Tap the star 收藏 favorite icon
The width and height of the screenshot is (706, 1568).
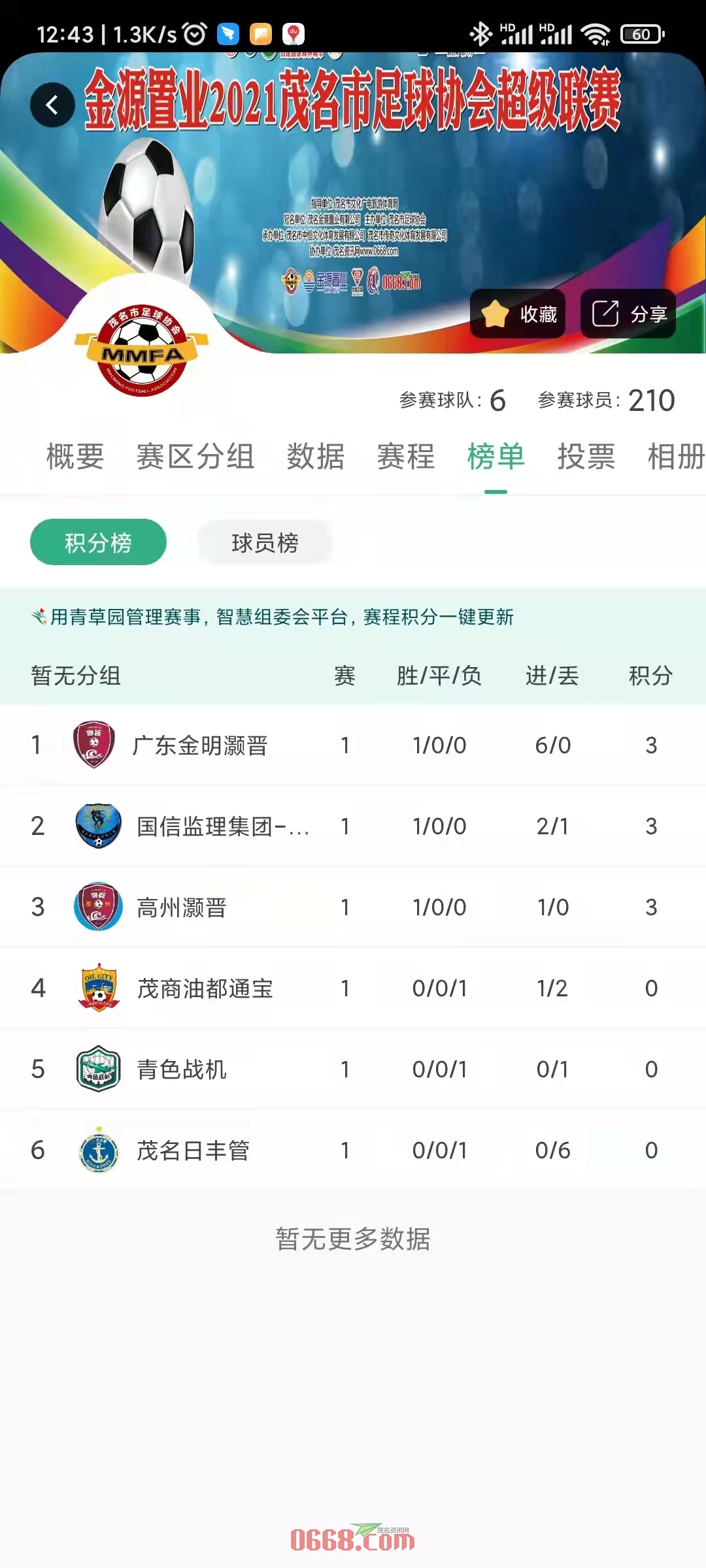[496, 314]
